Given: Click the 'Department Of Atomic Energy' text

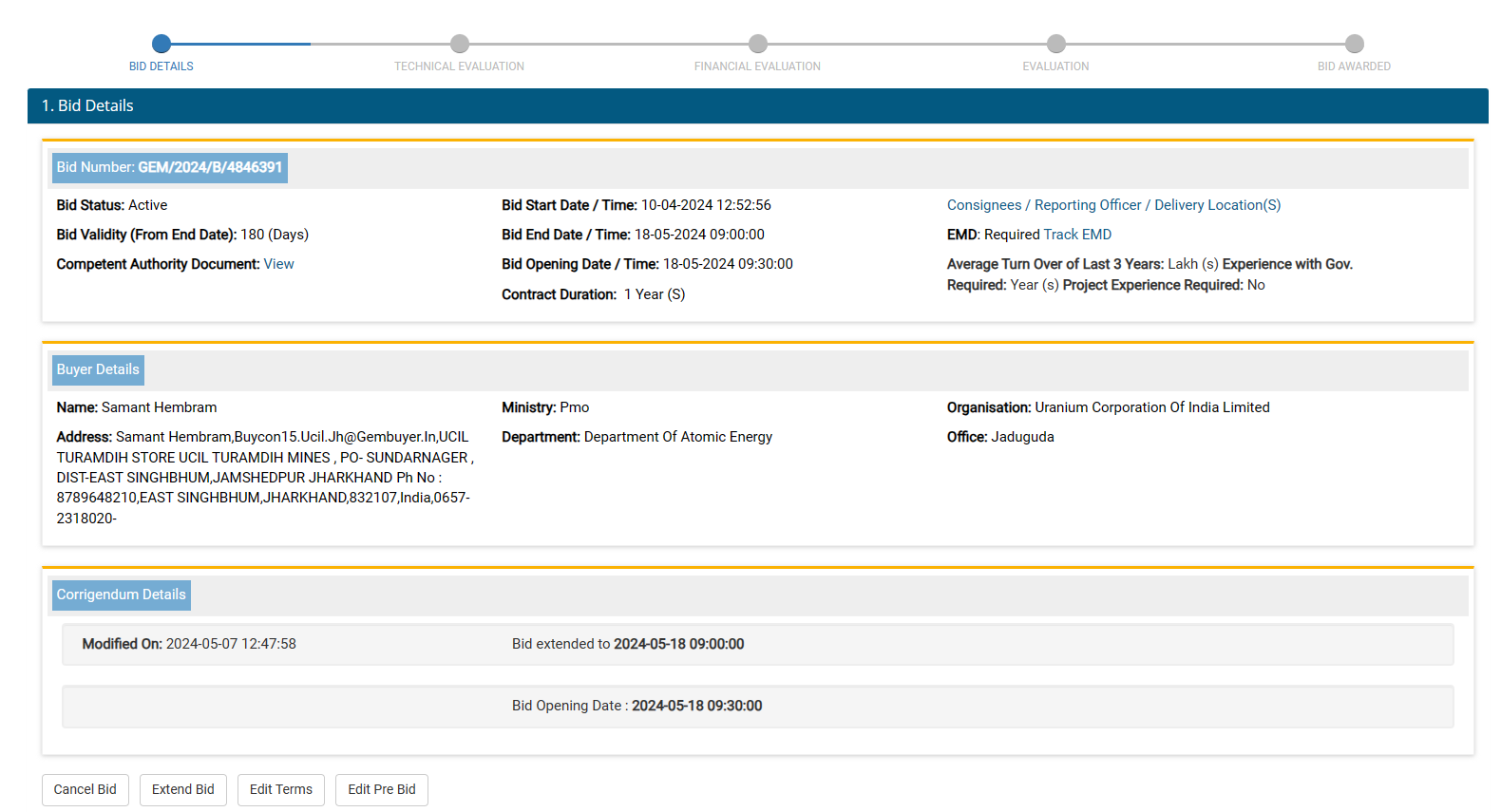Looking at the screenshot, I should tap(678, 437).
